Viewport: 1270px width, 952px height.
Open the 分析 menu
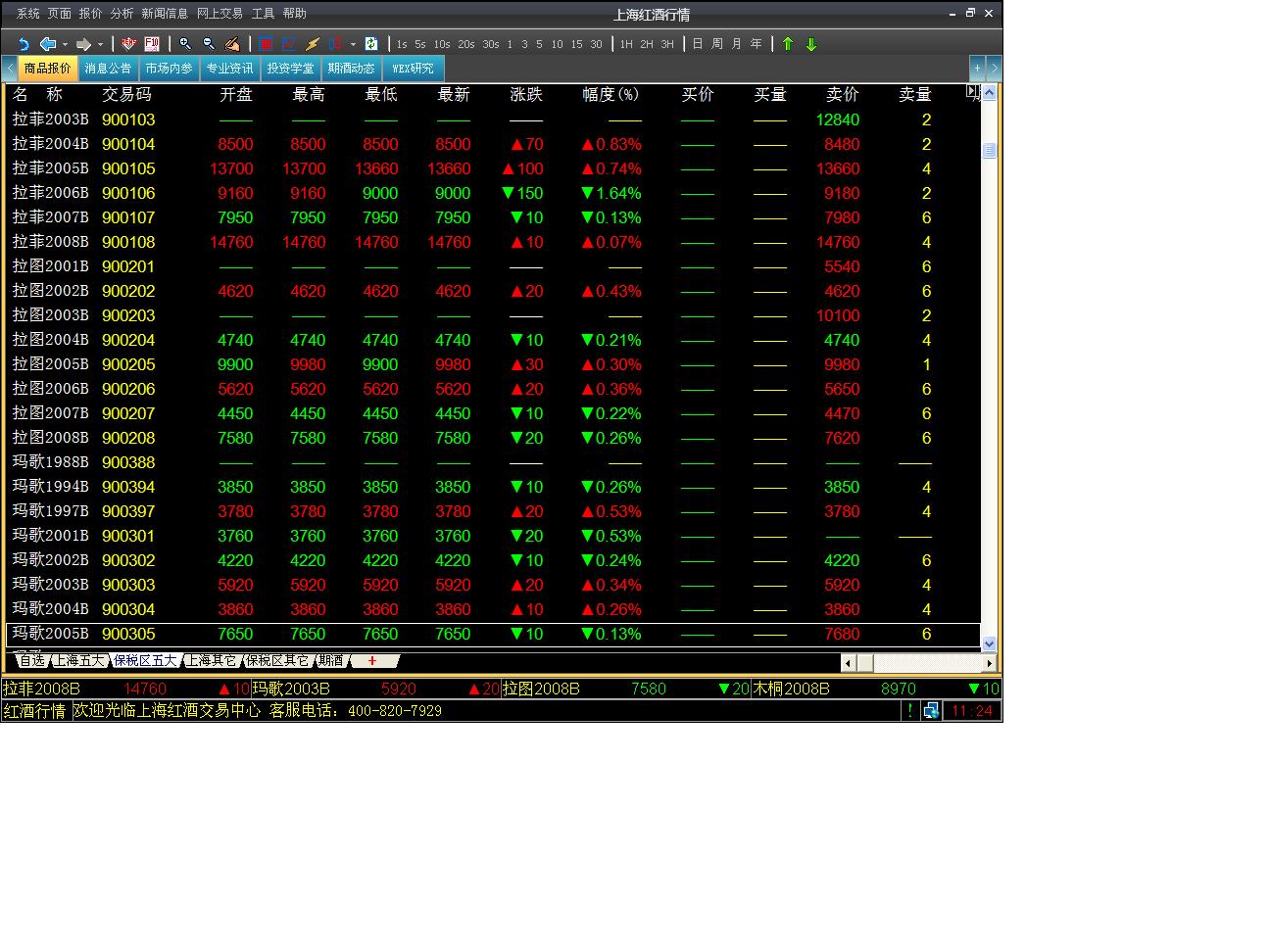click(122, 14)
